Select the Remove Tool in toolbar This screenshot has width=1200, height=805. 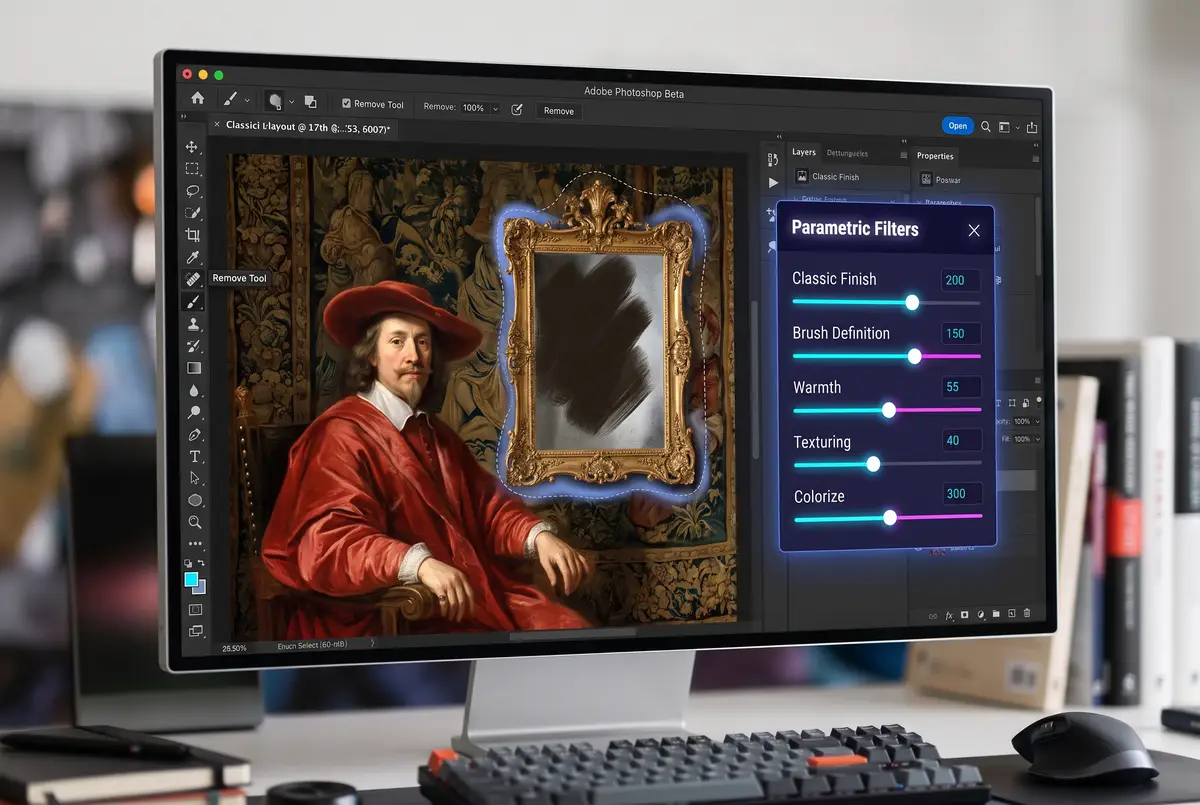[193, 279]
